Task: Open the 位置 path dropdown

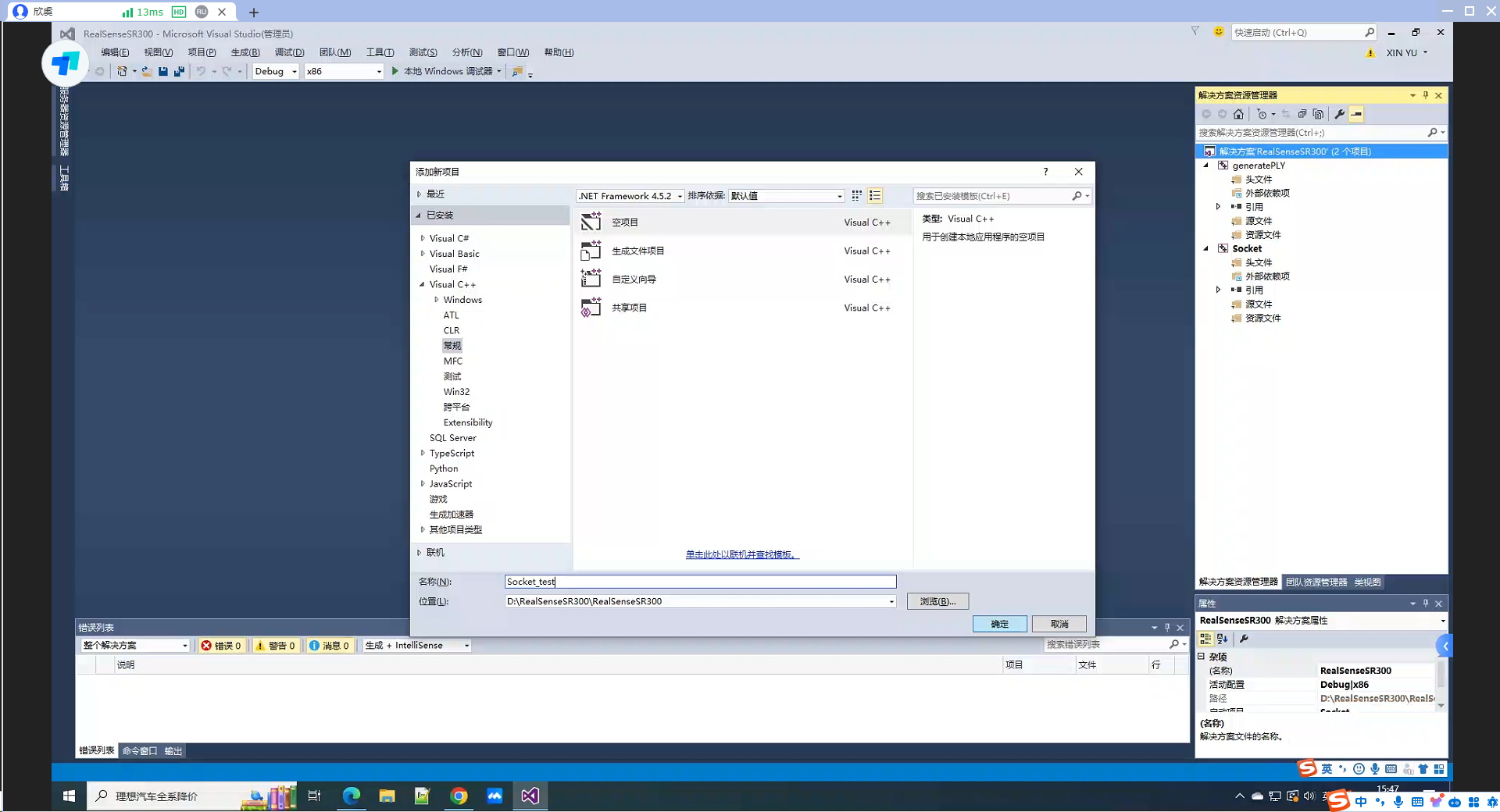Action: pyautogui.click(x=891, y=602)
